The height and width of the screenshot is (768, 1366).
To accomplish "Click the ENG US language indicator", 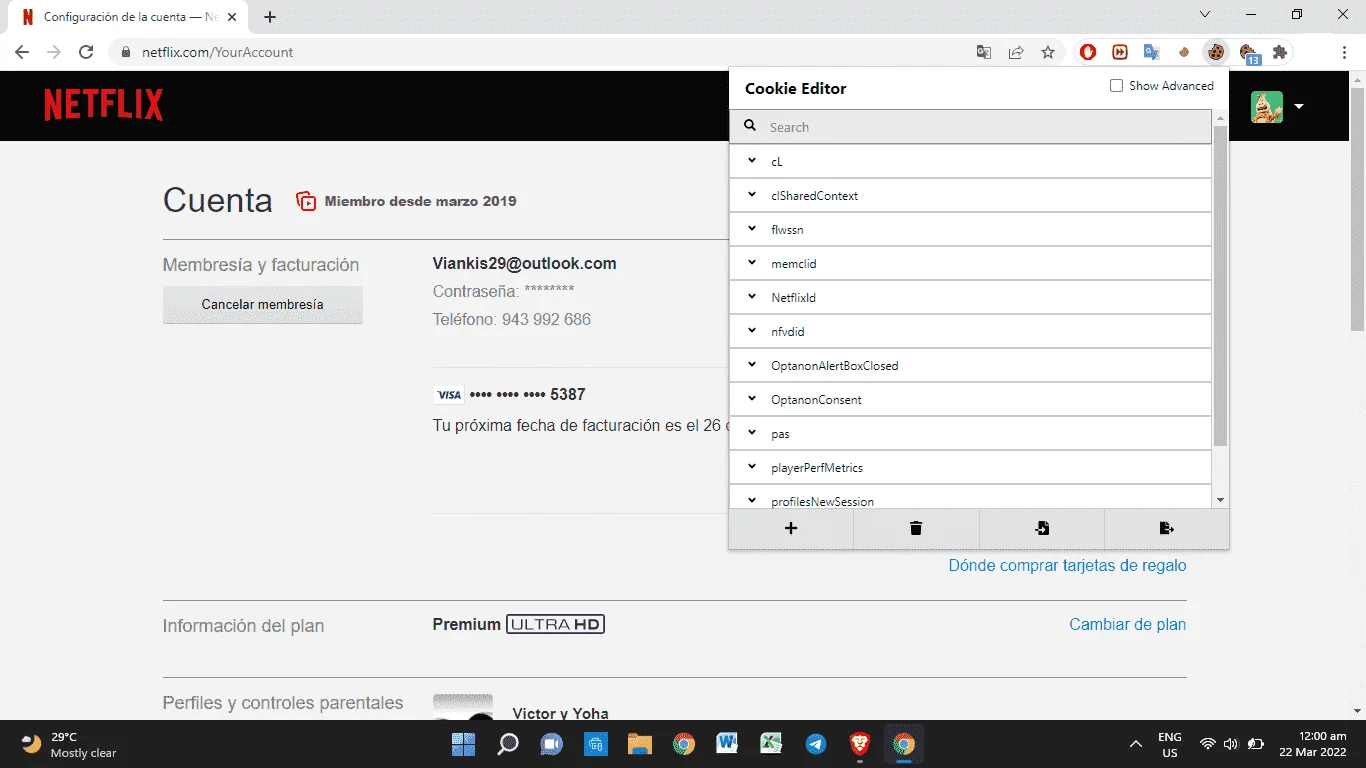I will click(1170, 745).
